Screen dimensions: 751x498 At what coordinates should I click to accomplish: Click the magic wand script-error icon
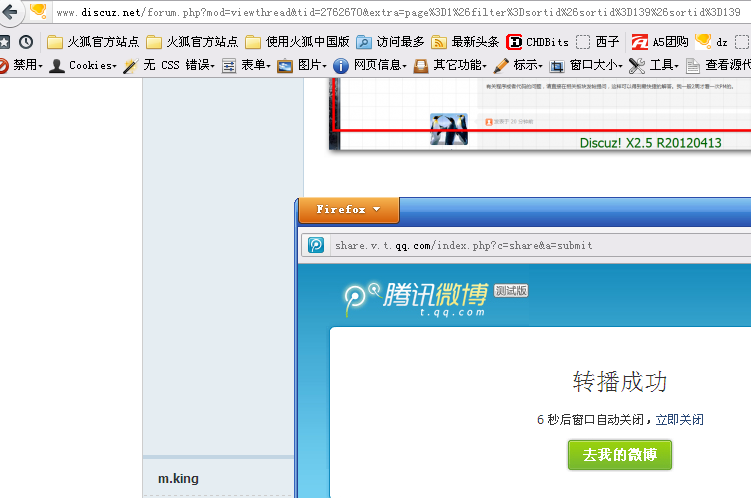tap(130, 65)
